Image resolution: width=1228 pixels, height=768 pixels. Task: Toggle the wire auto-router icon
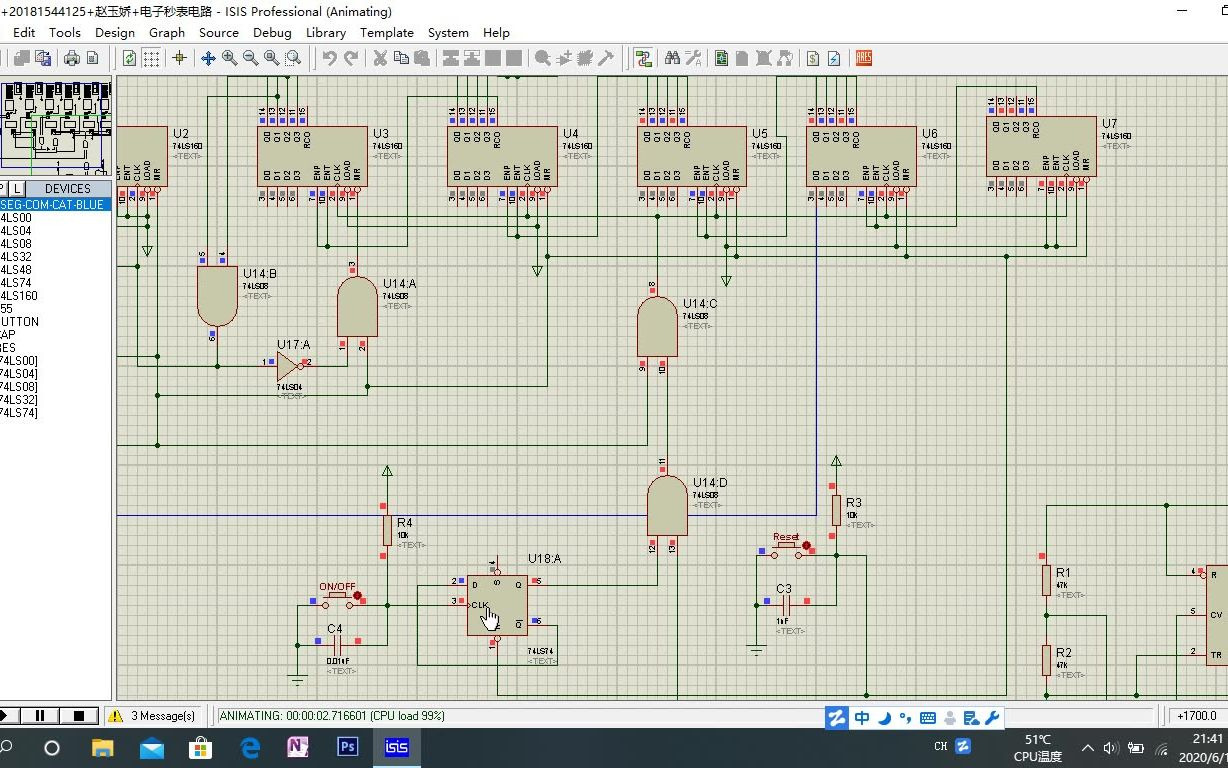[x=643, y=58]
